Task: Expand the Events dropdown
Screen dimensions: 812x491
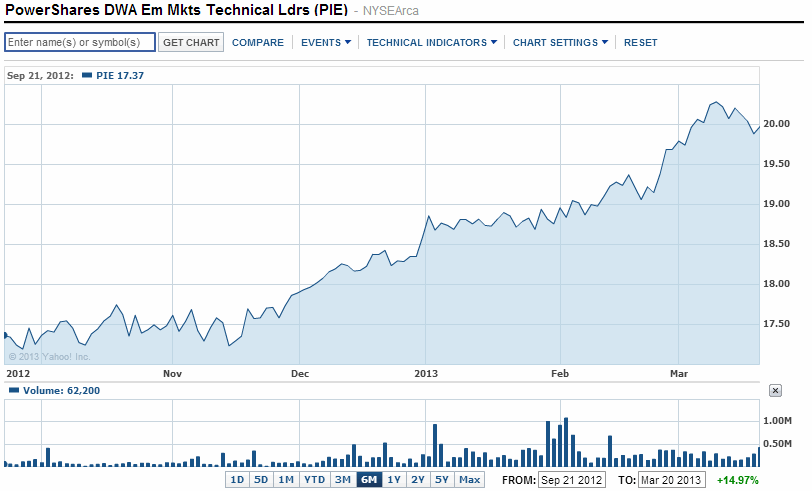Action: click(x=326, y=43)
